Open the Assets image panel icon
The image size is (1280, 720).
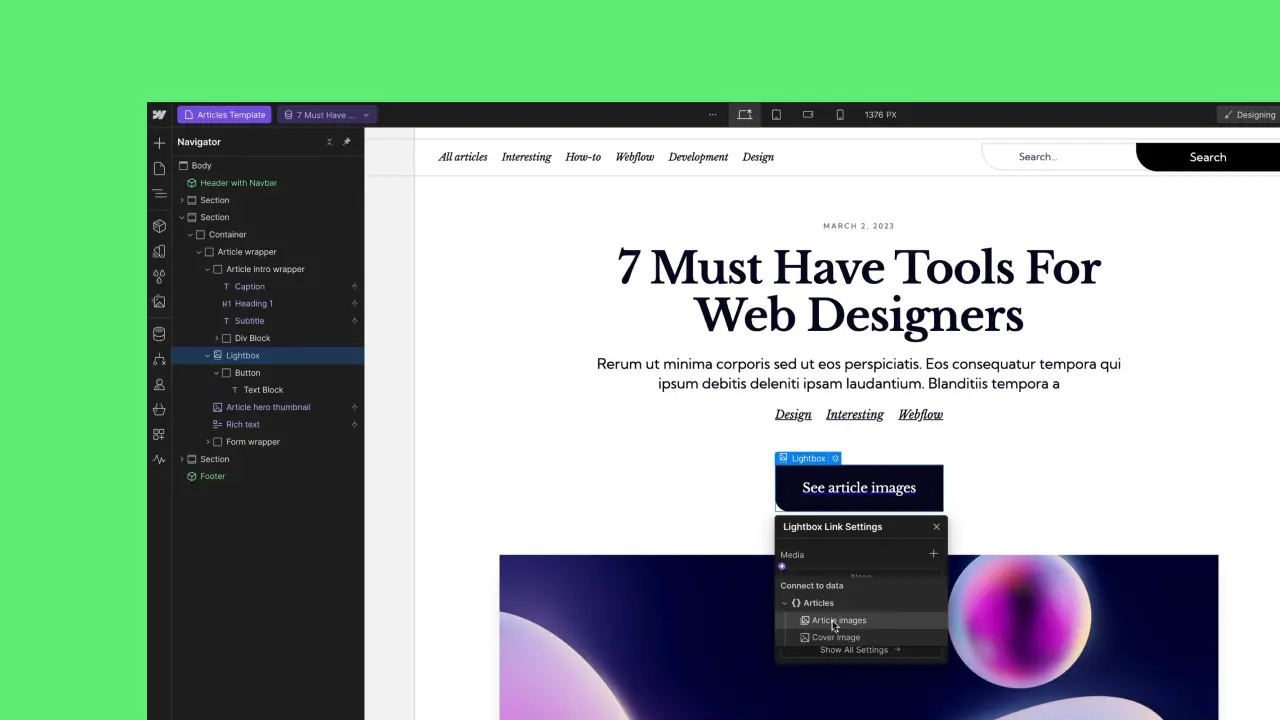click(159, 301)
